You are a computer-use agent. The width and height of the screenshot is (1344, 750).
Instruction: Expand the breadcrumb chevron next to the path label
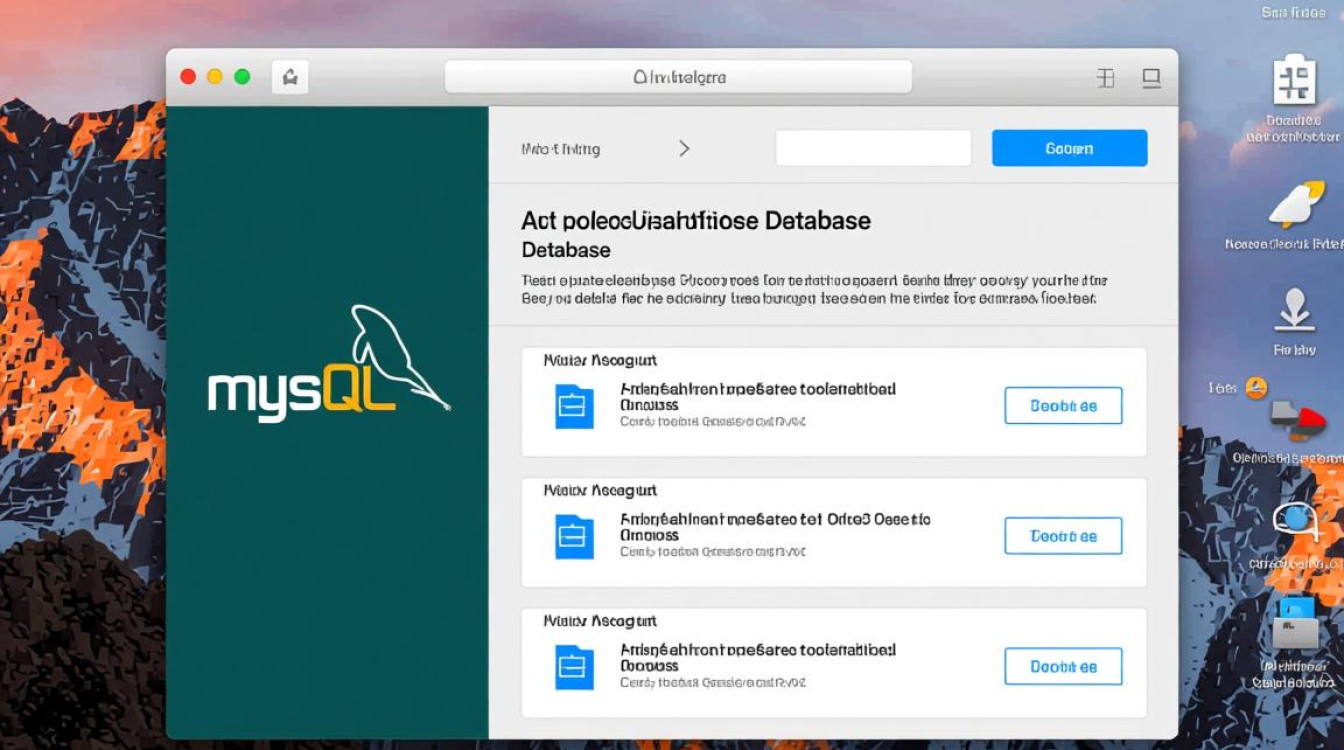(685, 147)
